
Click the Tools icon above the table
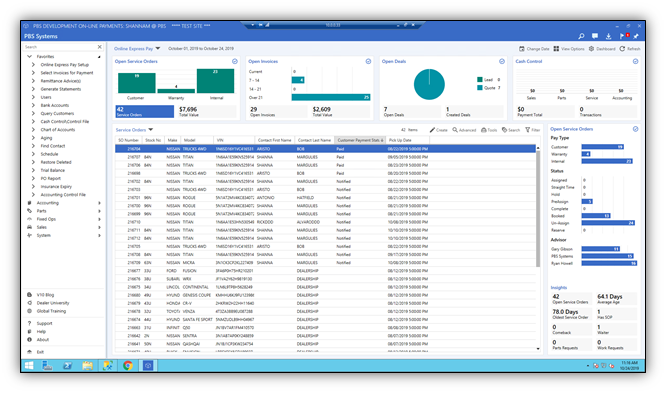484,130
